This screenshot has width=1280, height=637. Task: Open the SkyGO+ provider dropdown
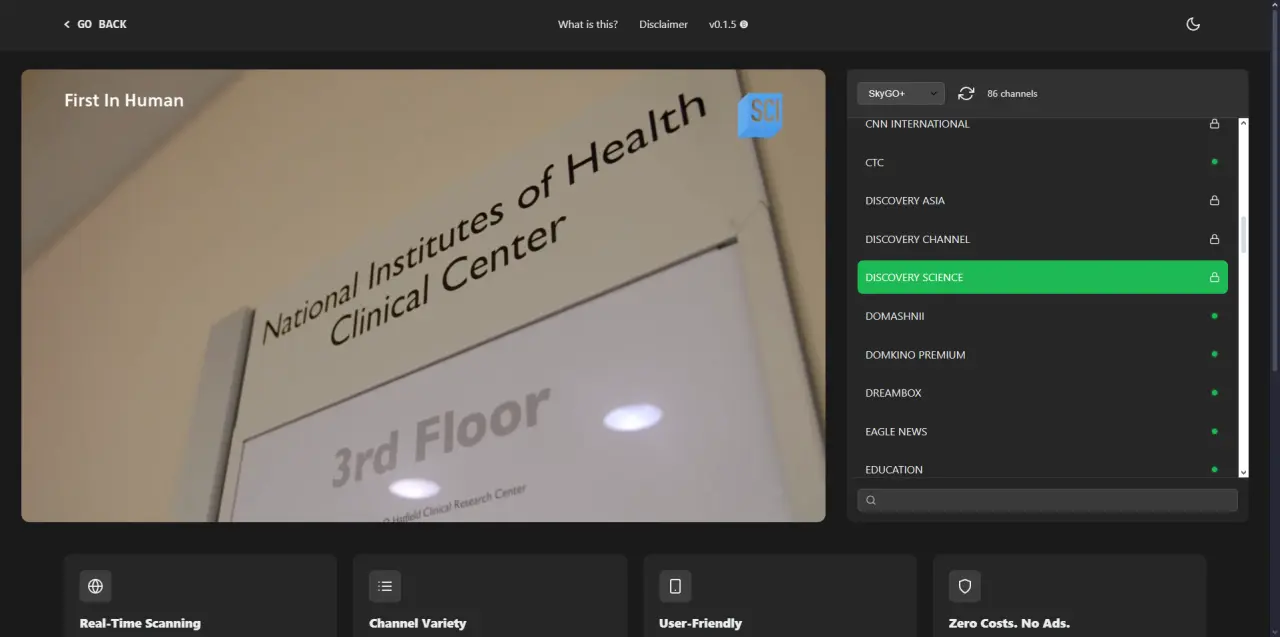(x=900, y=93)
